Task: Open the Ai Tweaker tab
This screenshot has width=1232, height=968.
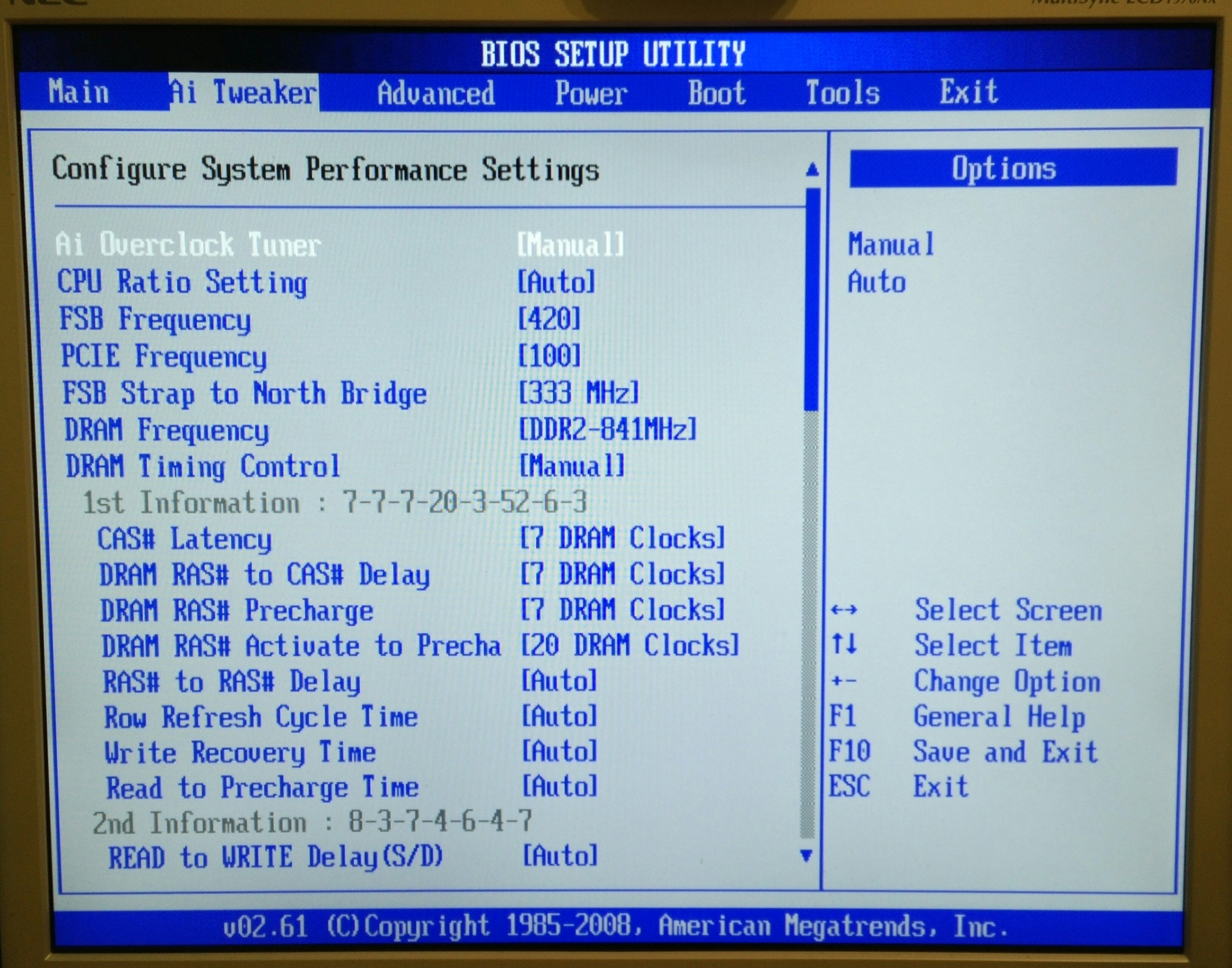Action: (244, 92)
